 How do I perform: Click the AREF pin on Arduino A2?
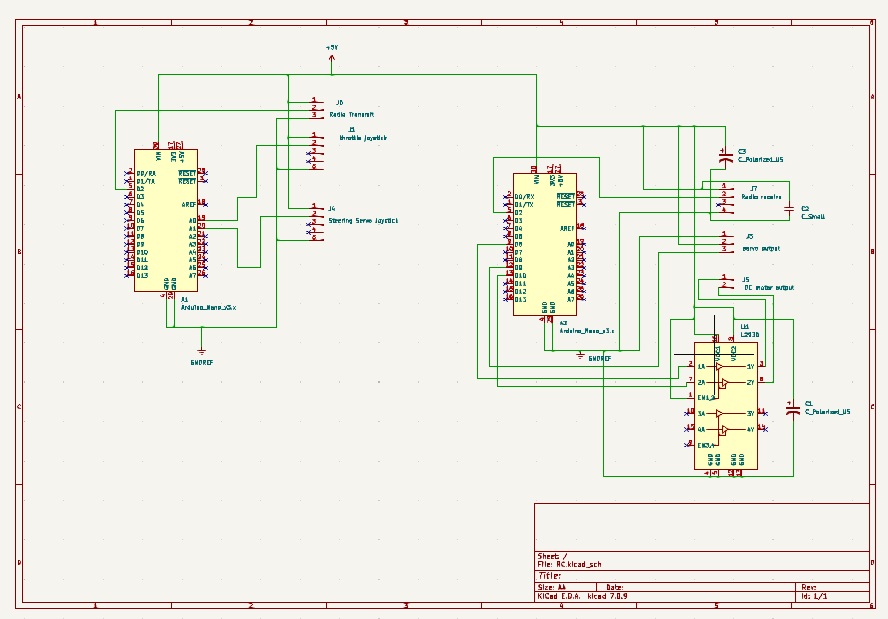pos(566,228)
